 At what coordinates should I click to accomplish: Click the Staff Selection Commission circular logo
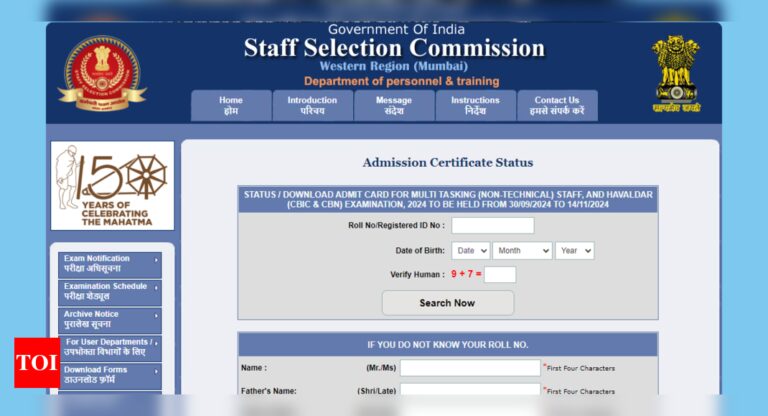point(102,73)
